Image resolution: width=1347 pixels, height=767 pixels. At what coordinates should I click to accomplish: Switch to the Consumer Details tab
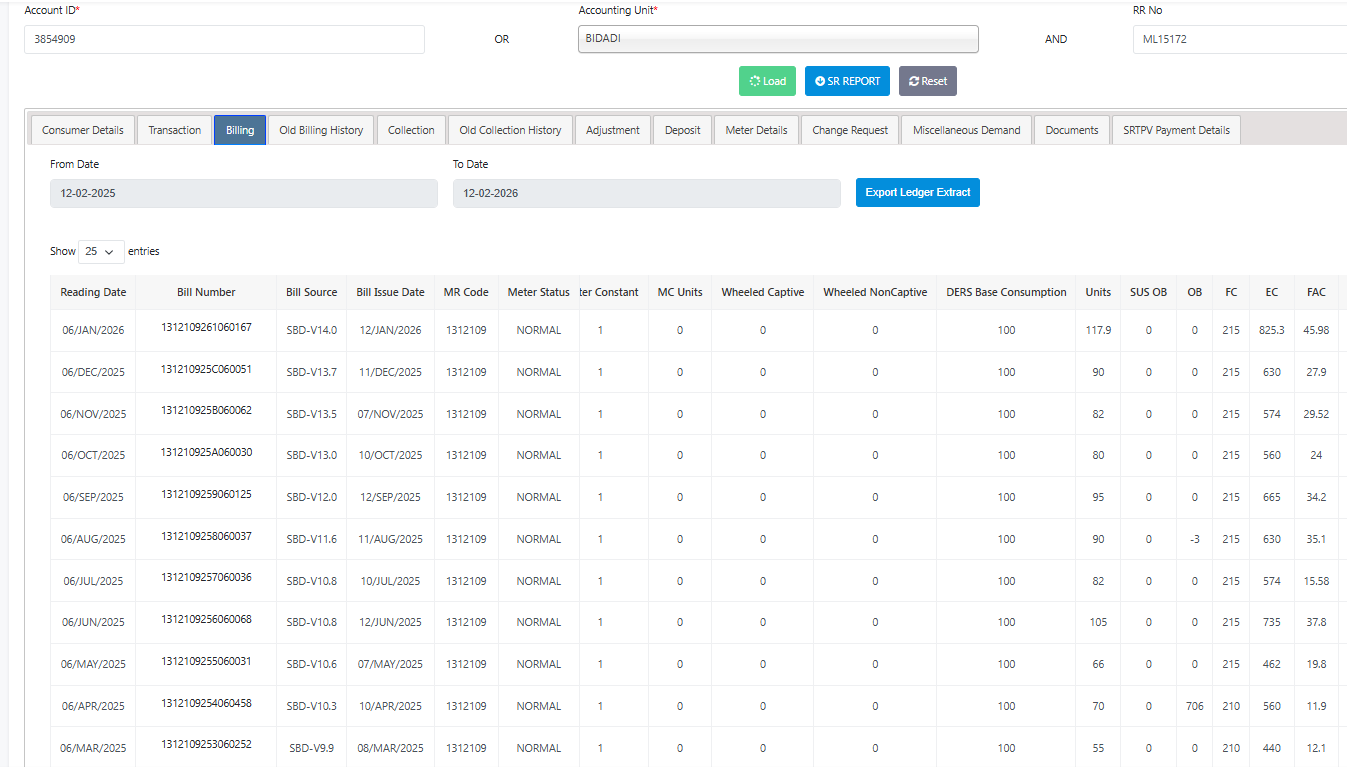[83, 130]
